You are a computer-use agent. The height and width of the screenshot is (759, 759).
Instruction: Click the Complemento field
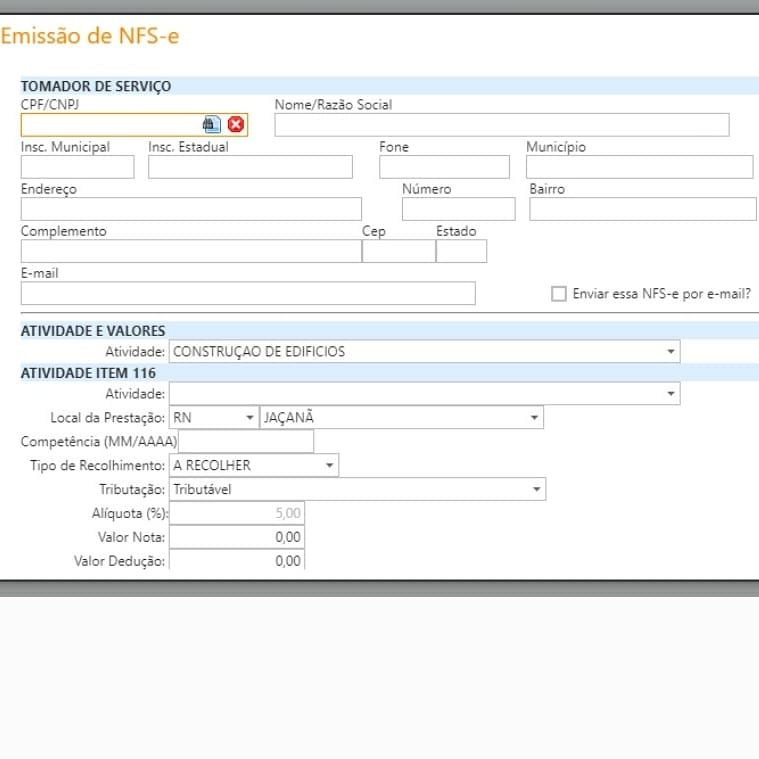pos(191,251)
